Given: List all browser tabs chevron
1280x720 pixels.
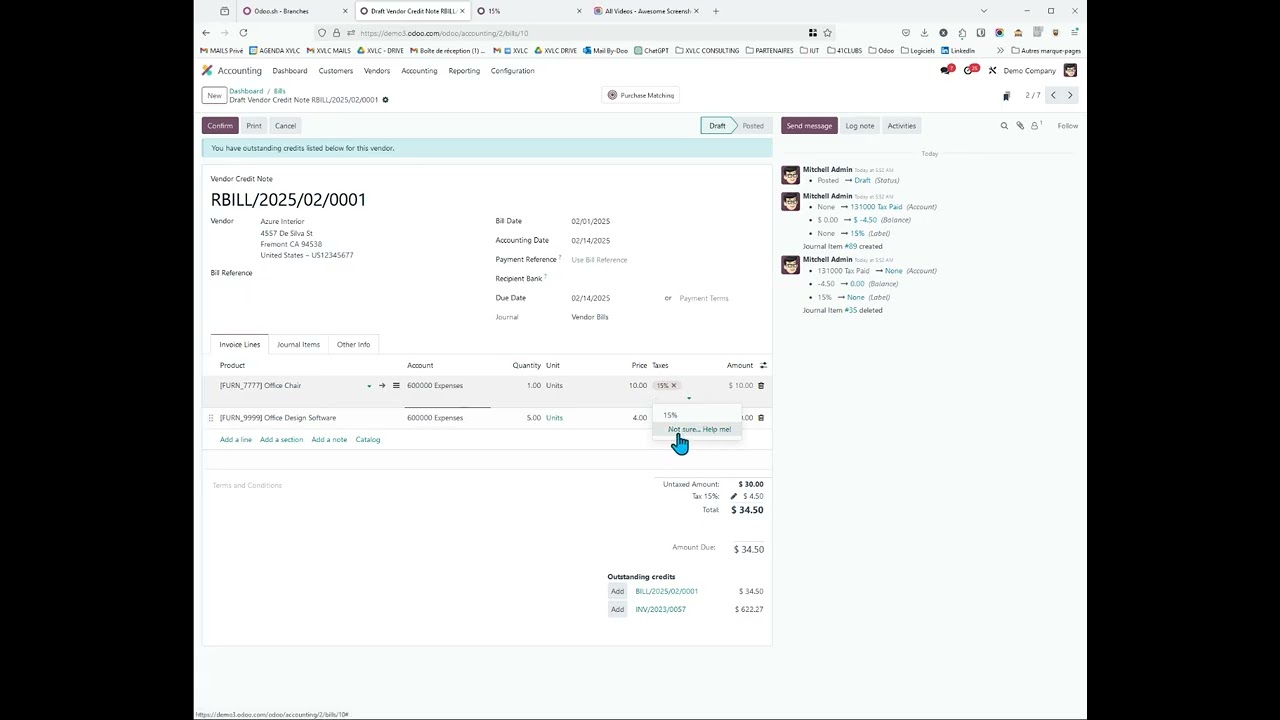Looking at the screenshot, I should (983, 11).
